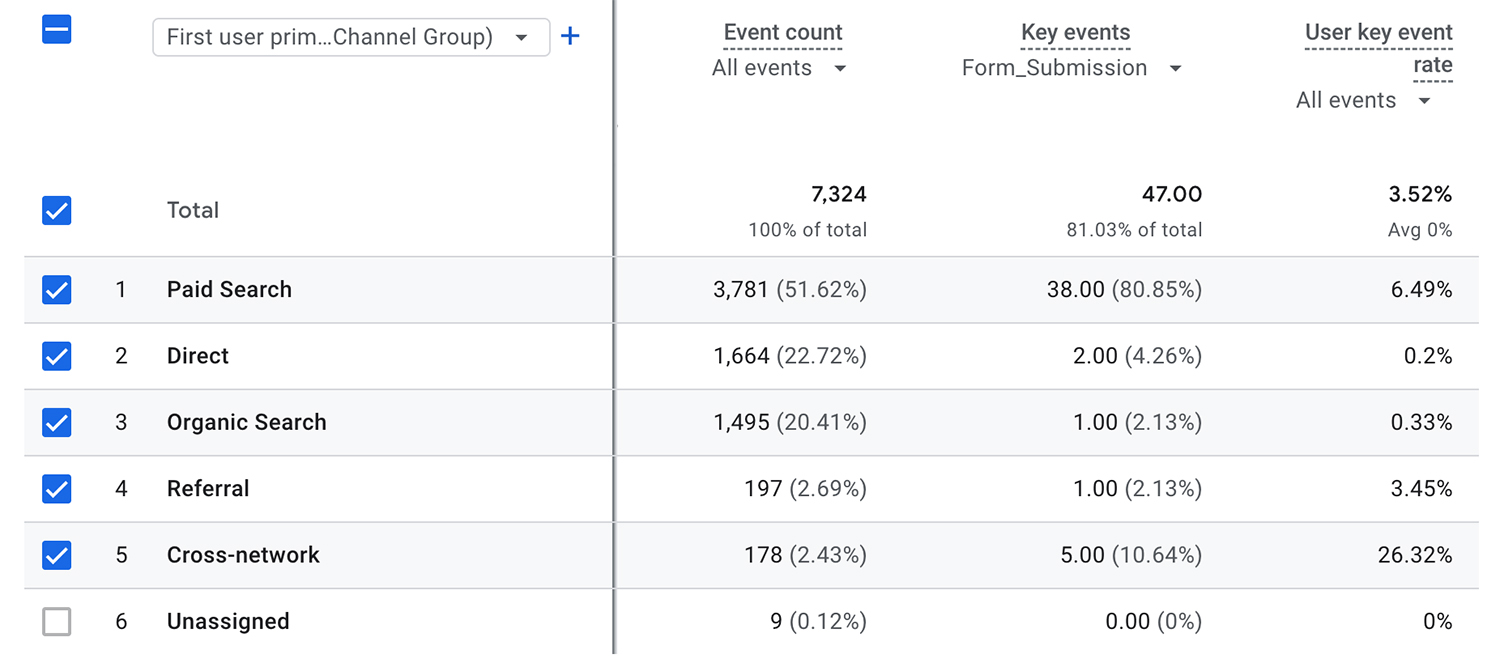Click the arrow beside All events under Event count
Viewport: 1500px width, 667px height.
(840, 68)
